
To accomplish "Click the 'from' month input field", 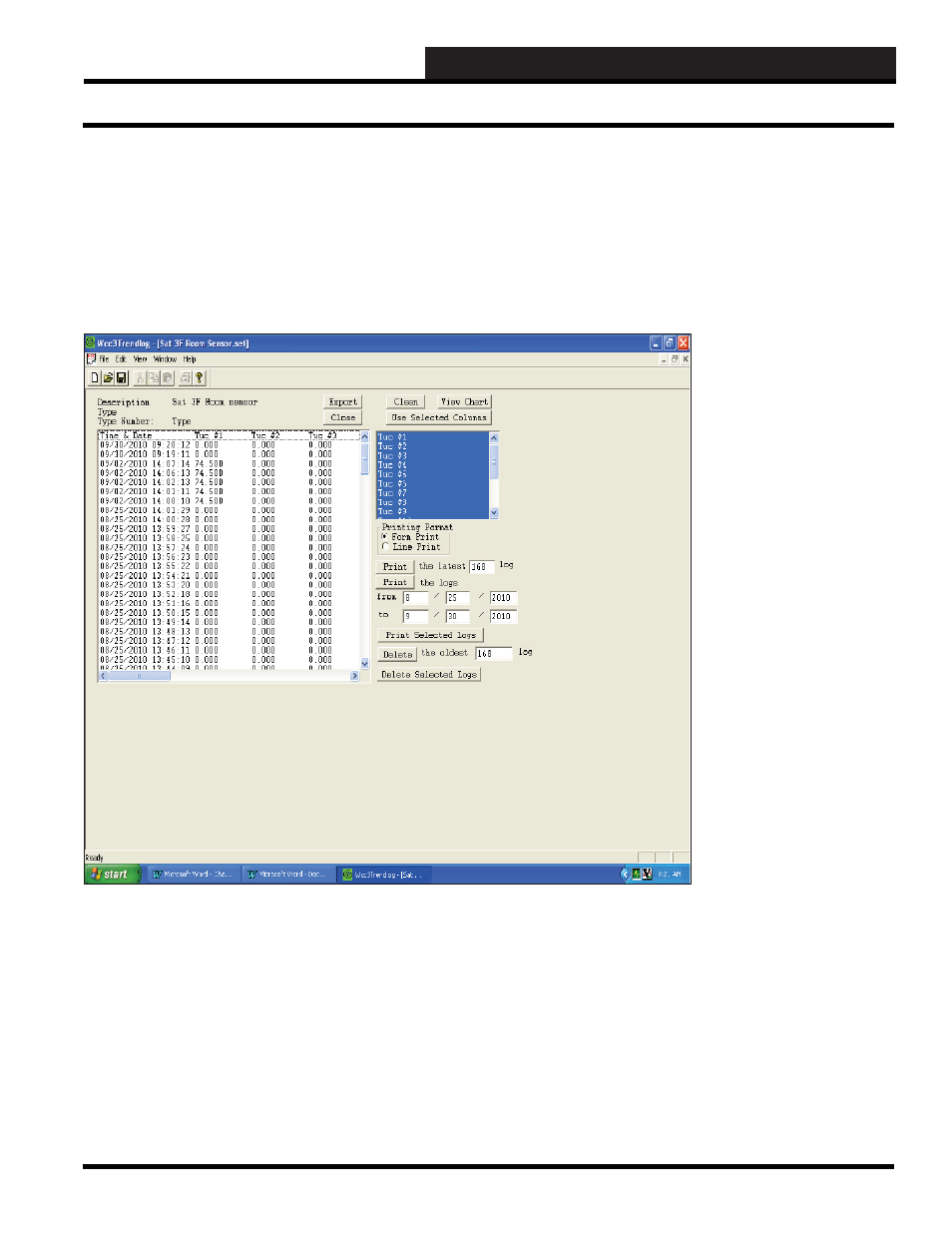I will pyautogui.click(x=416, y=598).
